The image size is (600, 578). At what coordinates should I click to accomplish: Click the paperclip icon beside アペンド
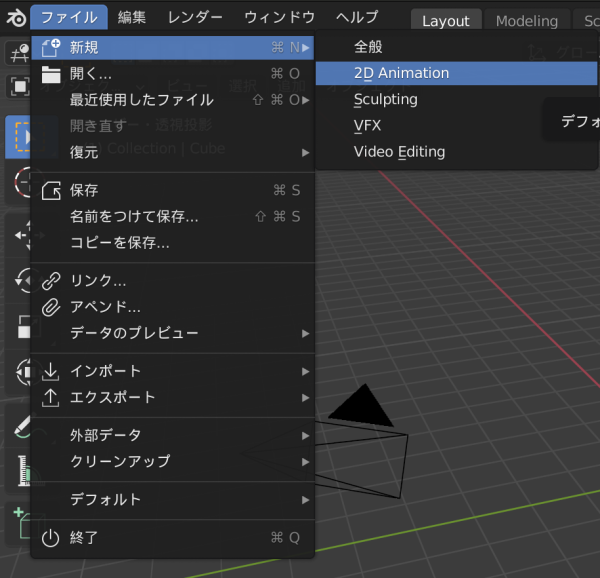51,307
